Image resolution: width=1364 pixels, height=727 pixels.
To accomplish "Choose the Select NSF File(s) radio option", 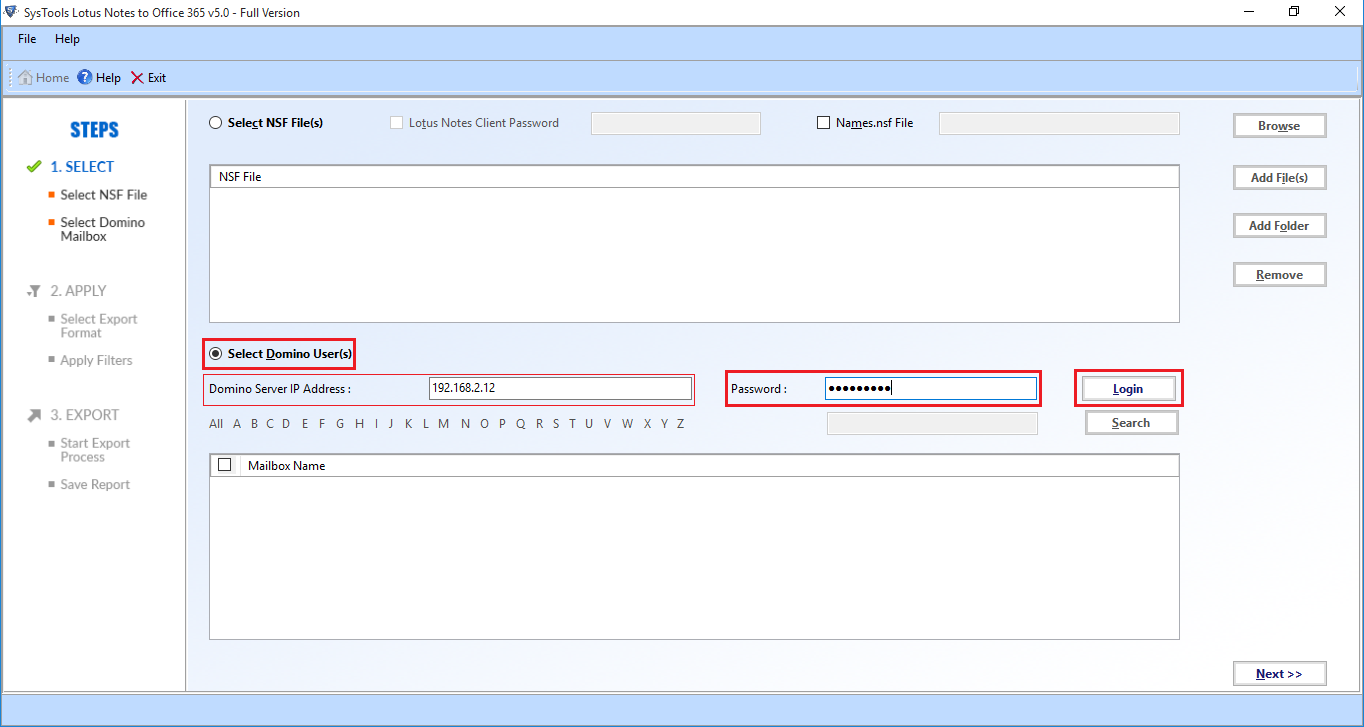I will [x=216, y=123].
